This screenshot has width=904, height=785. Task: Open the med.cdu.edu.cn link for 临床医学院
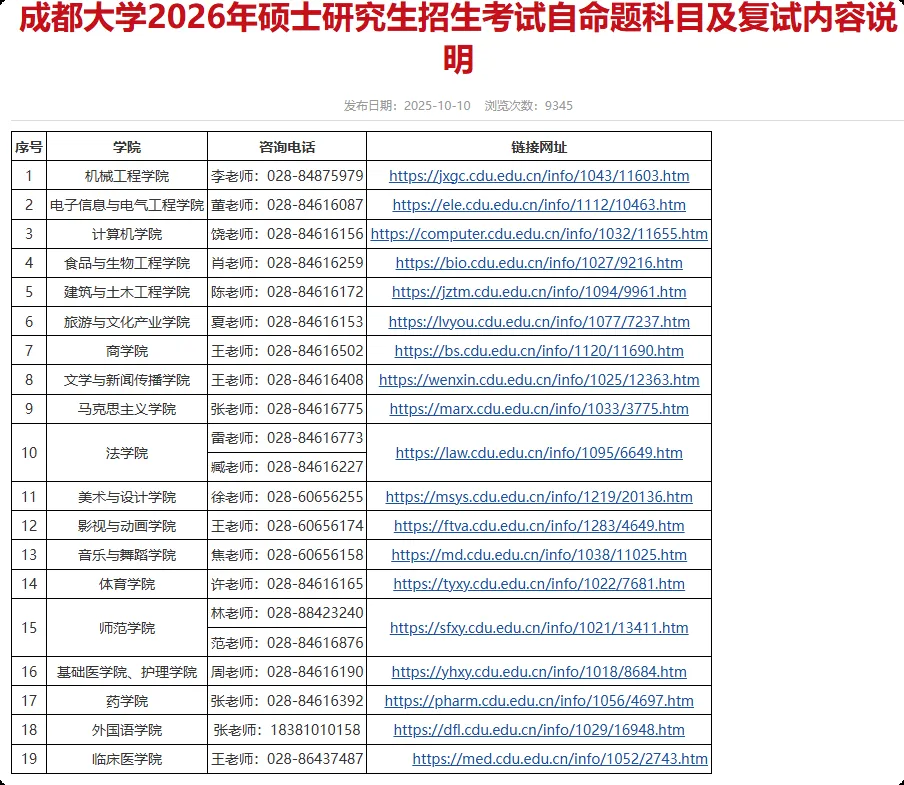click(560, 759)
